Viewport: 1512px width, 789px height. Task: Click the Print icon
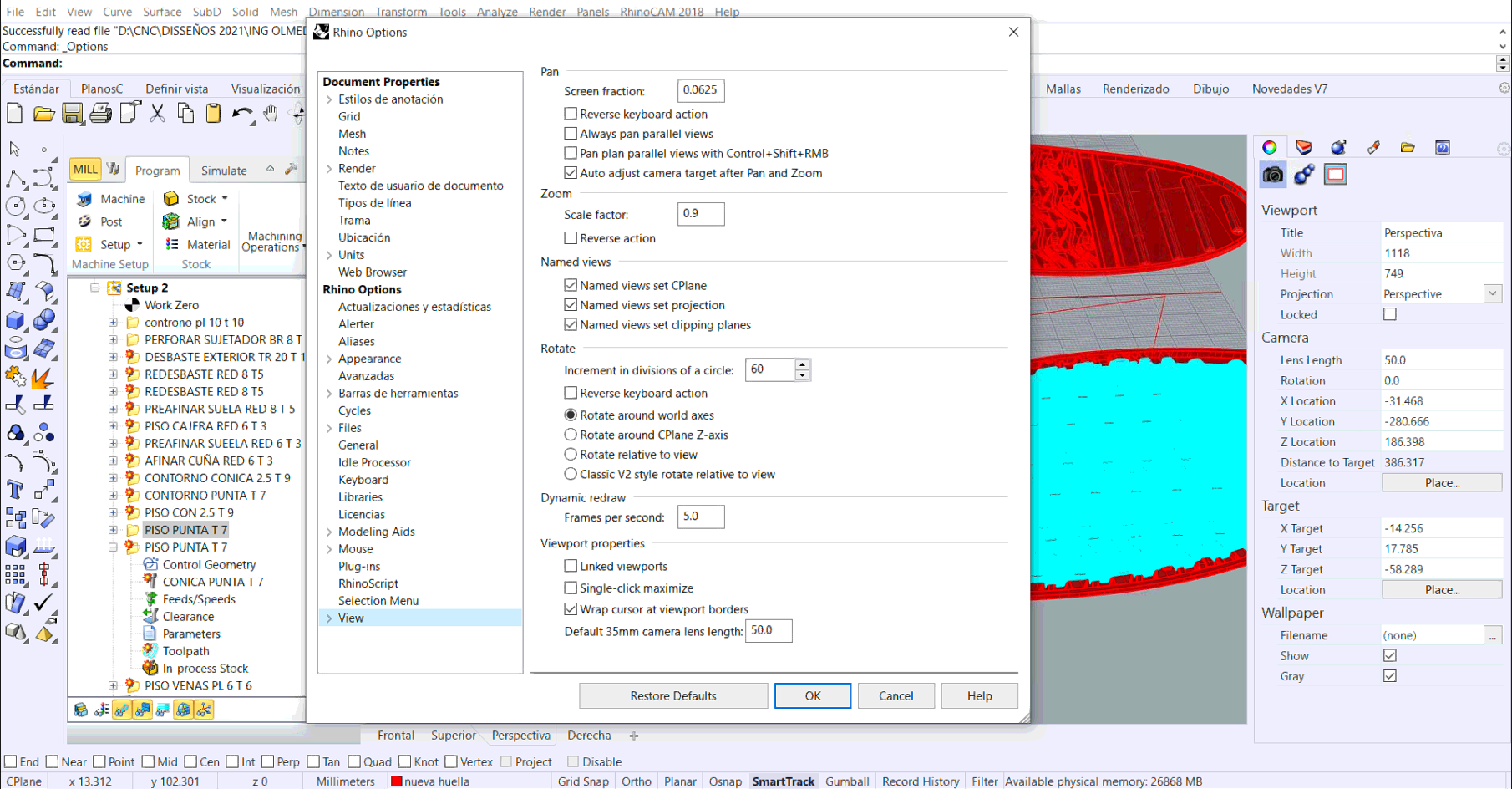[x=101, y=114]
